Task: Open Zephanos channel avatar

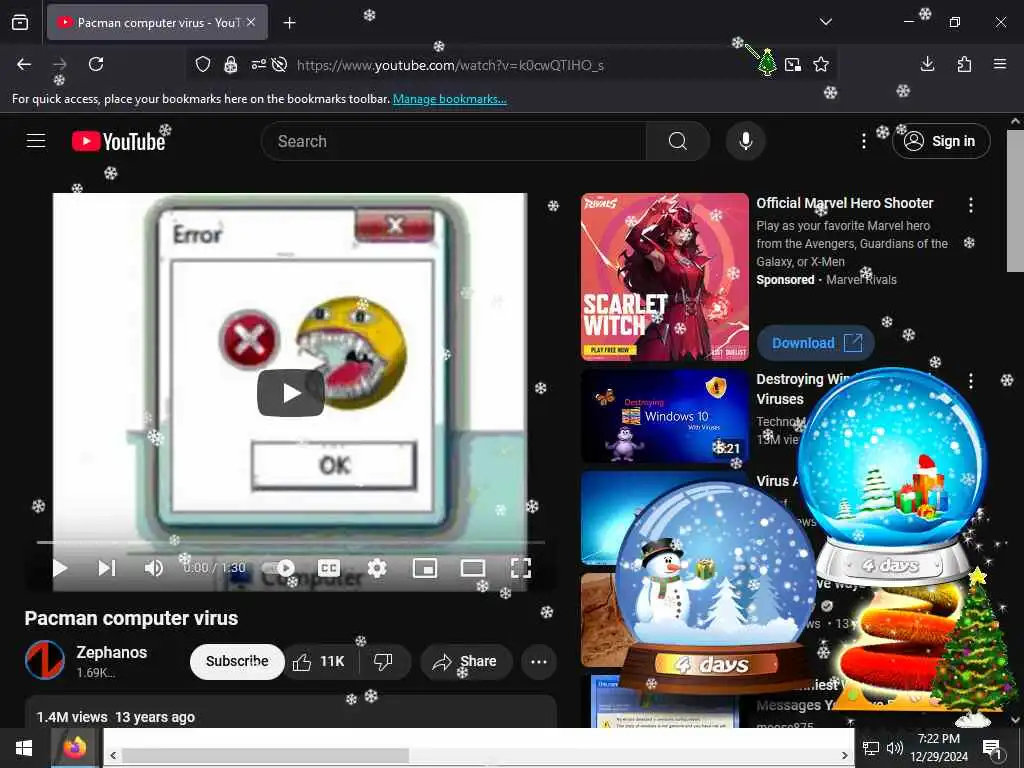Action: [x=45, y=660]
